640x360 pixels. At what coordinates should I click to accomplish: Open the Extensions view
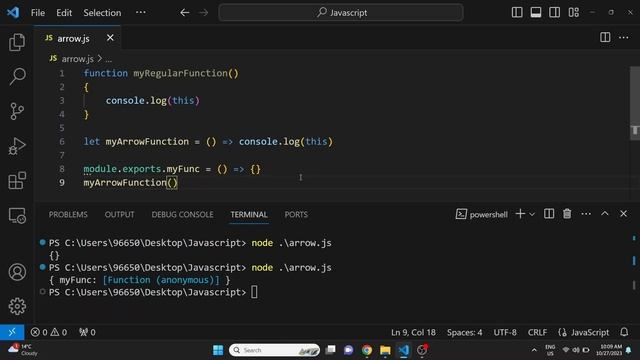17,180
